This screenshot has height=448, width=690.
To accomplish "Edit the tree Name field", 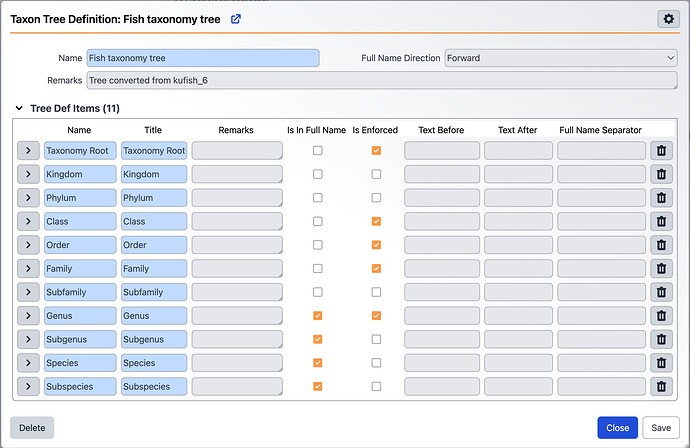I will tap(203, 58).
